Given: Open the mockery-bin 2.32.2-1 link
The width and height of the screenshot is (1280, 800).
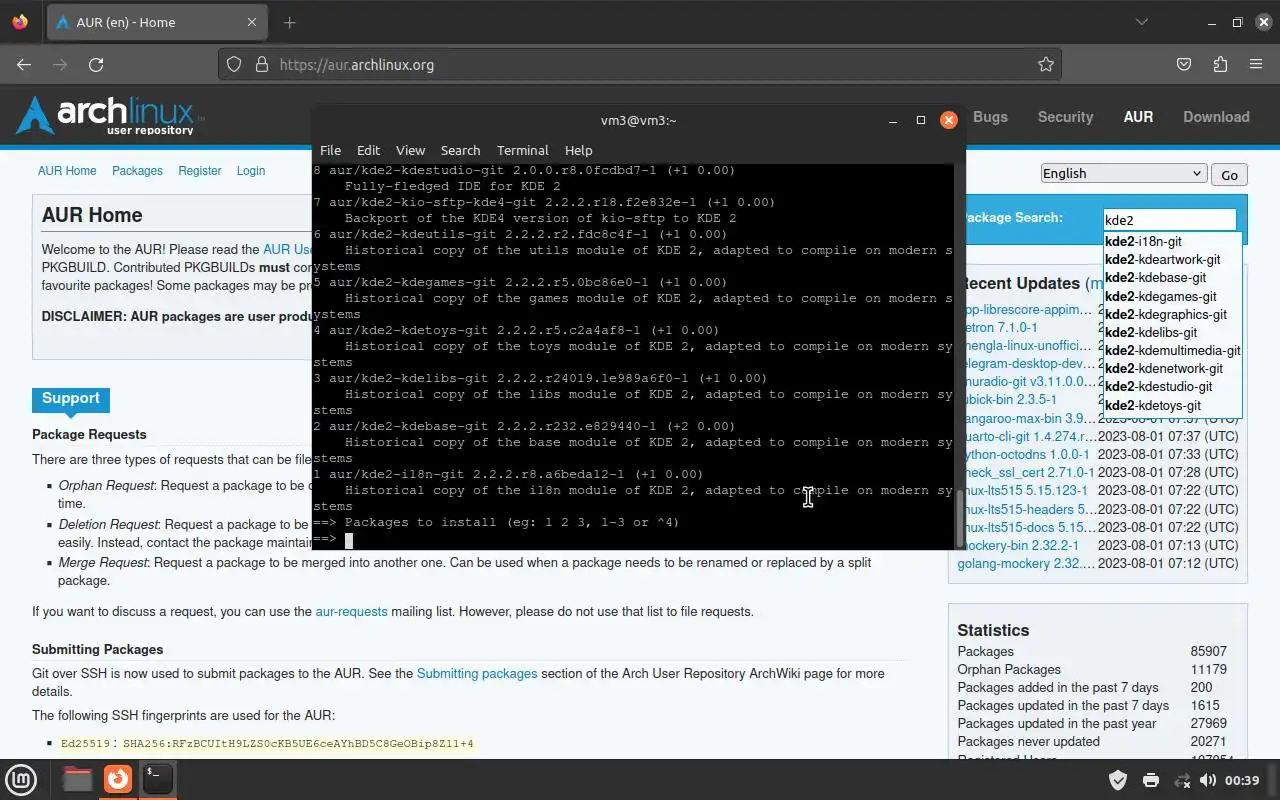Looking at the screenshot, I should (x=1019, y=545).
